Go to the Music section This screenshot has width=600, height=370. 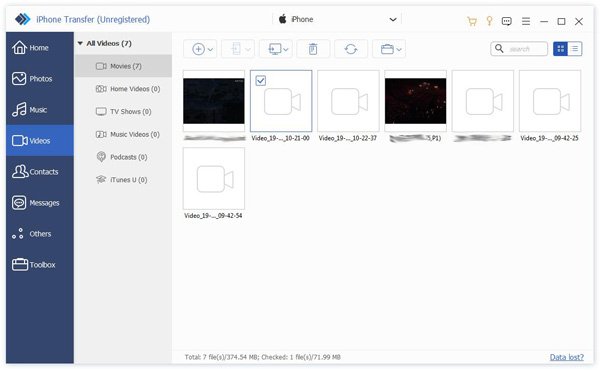(39, 109)
